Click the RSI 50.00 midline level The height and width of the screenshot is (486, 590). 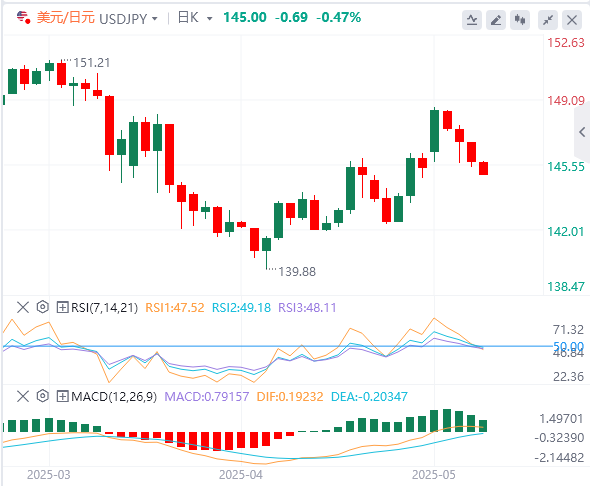coord(568,346)
